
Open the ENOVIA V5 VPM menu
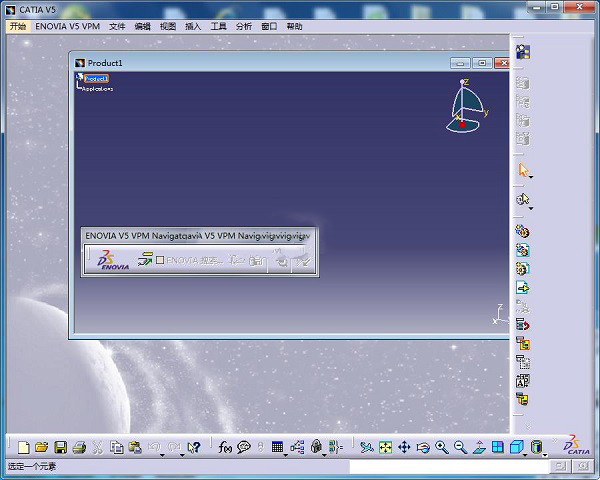pyautogui.click(x=67, y=26)
